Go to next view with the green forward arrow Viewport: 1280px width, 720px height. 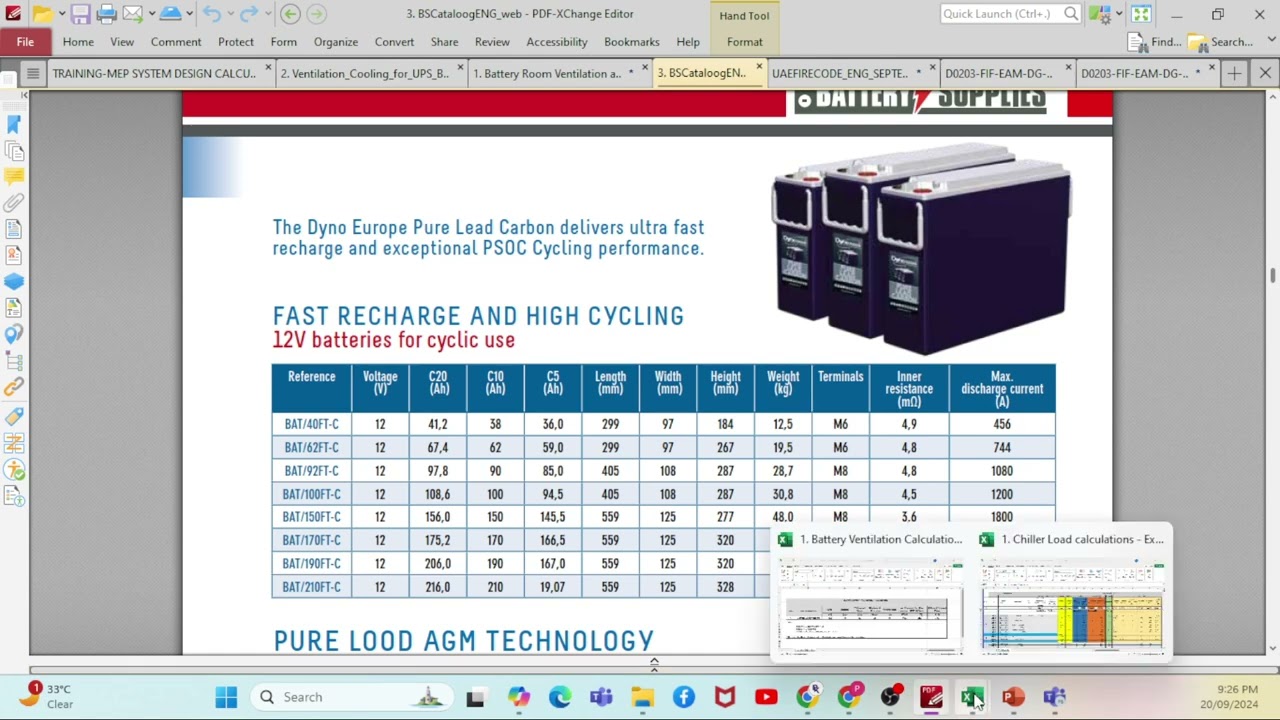(316, 14)
